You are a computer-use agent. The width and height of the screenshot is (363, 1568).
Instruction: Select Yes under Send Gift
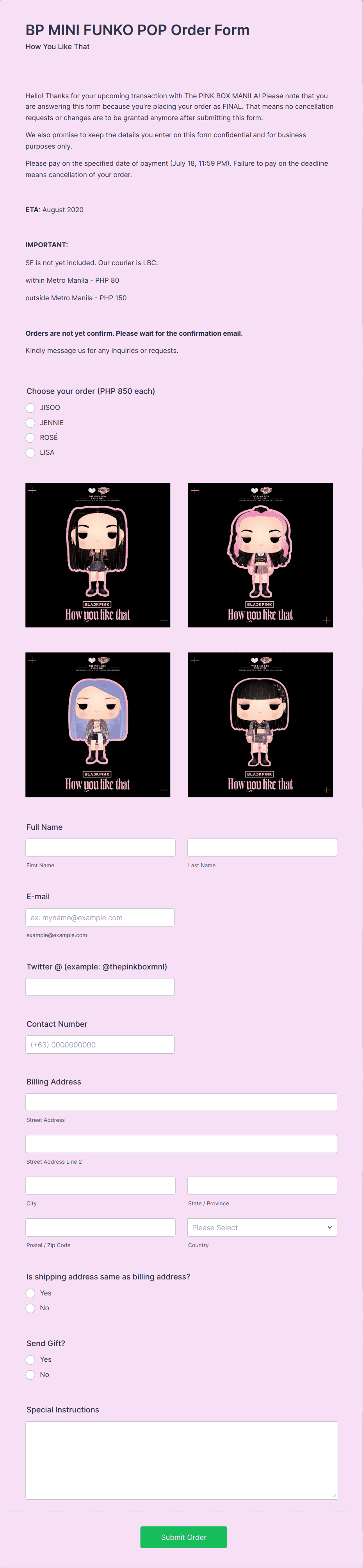pyautogui.click(x=30, y=1359)
